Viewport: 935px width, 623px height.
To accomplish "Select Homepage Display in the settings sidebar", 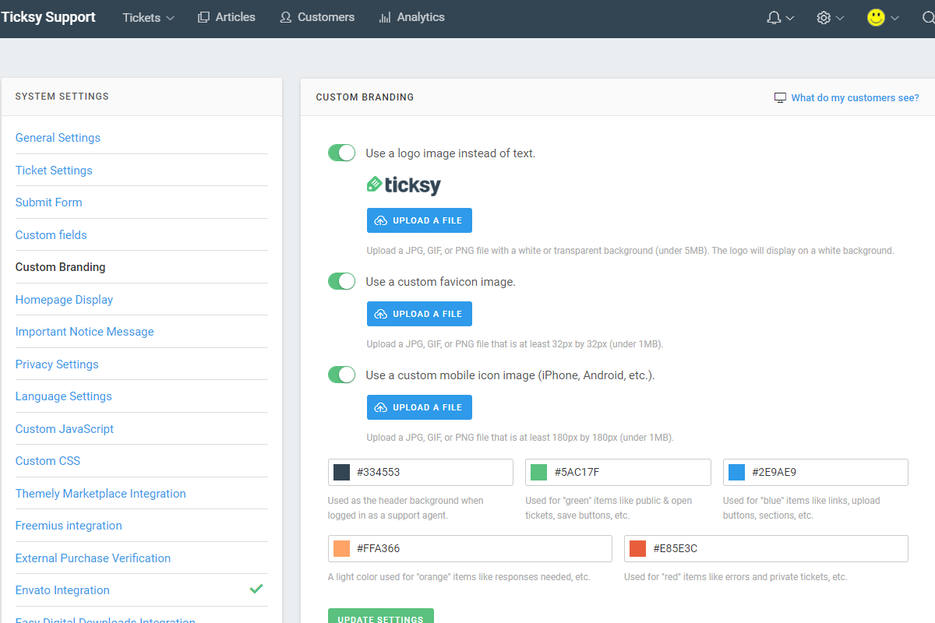I will pos(64,299).
